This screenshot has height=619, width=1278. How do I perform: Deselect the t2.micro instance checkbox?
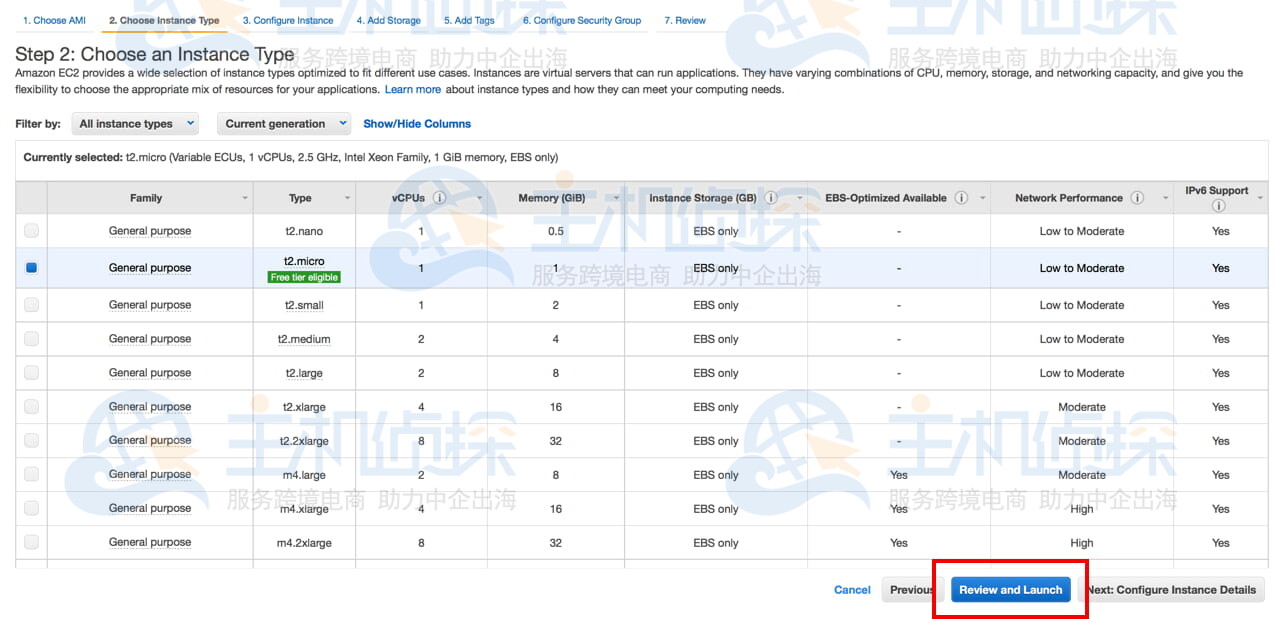[31, 268]
